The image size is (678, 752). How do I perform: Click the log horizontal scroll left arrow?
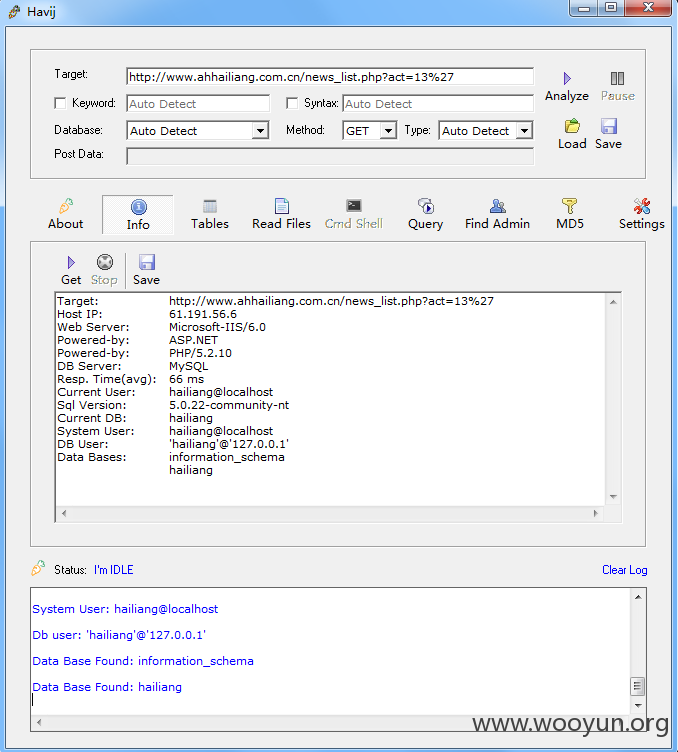(x=39, y=722)
